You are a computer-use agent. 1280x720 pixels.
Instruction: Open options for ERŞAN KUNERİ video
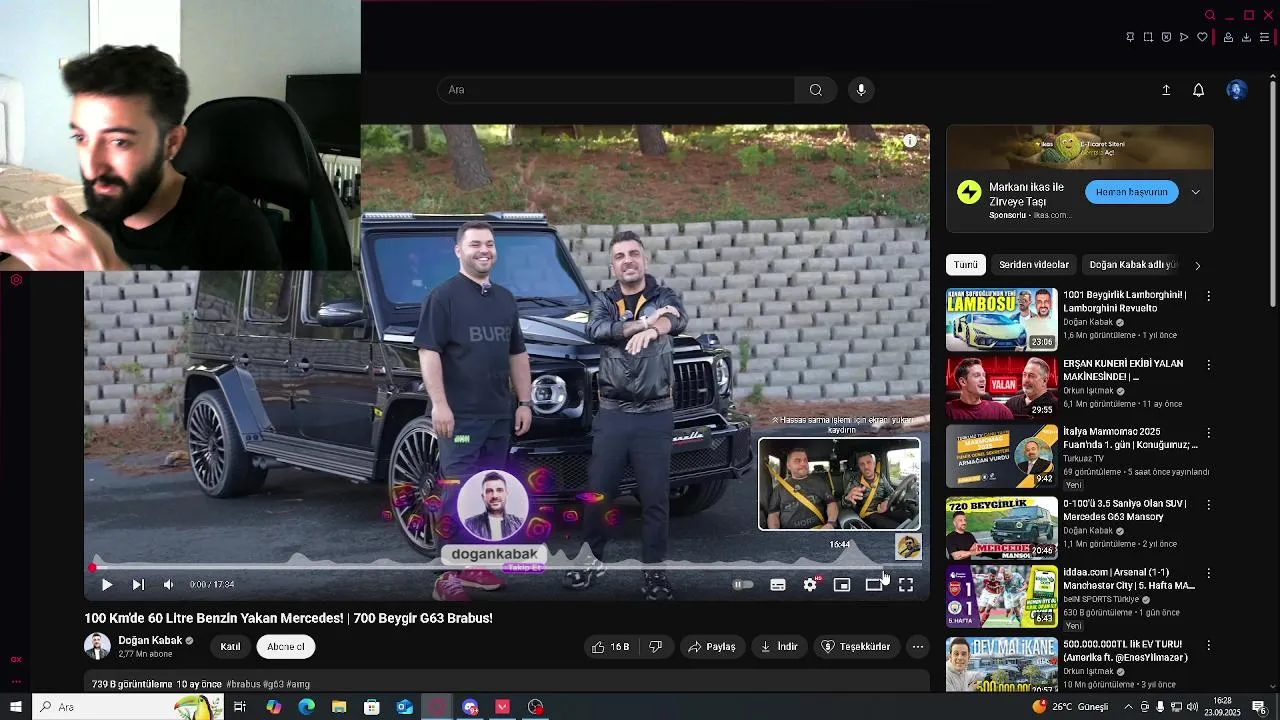[1208, 365]
